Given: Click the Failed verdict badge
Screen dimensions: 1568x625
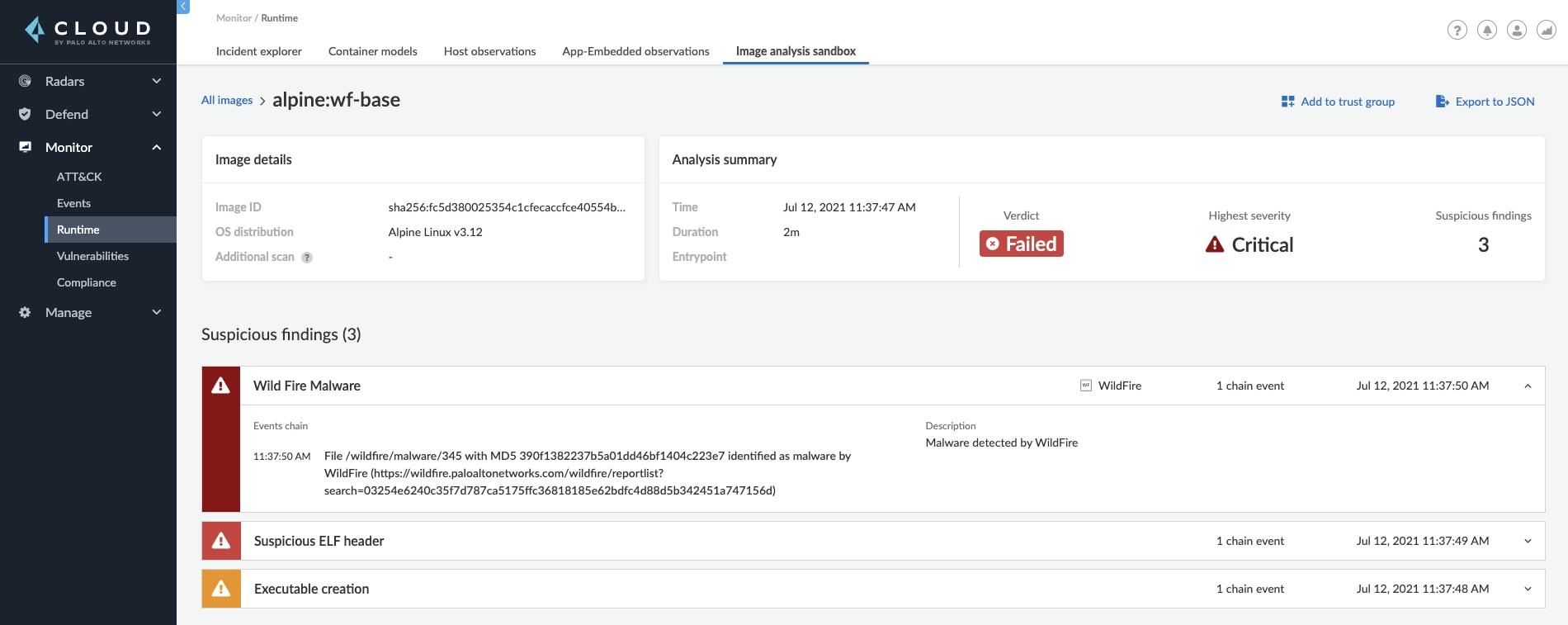Looking at the screenshot, I should pyautogui.click(x=1022, y=244).
